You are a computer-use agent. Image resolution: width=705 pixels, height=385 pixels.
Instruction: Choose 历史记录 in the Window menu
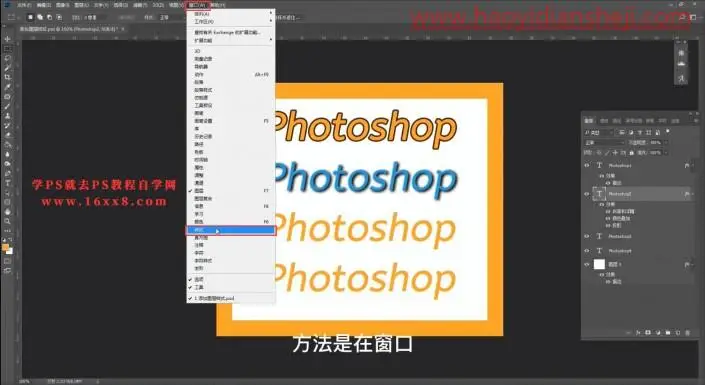pos(231,136)
